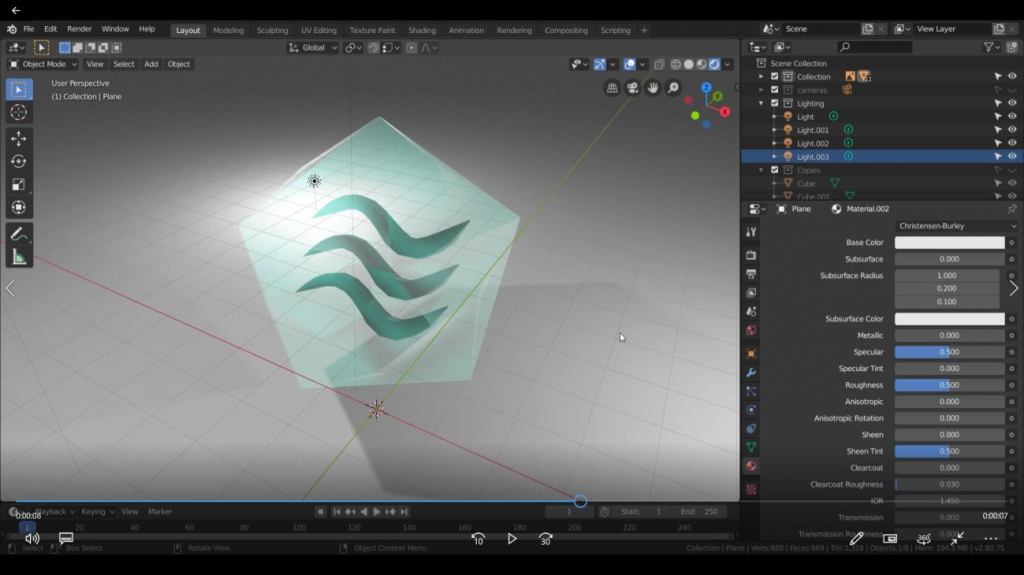This screenshot has height=575, width=1024.
Task: Select the Transform tool
Action: [18, 208]
